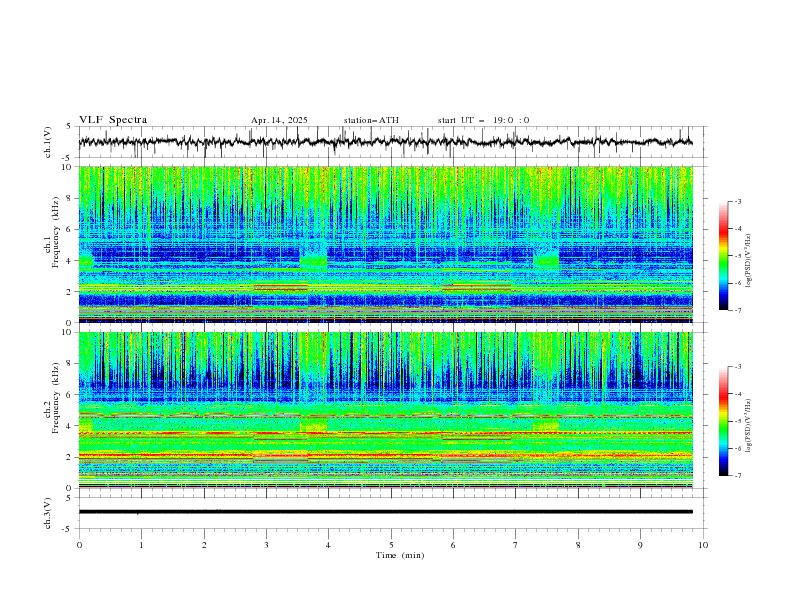Click the ch.2 color bar "log(PSD)(V²/Hz)" label
Image resolution: width=792 pixels, height=612 pixels.
[749, 425]
